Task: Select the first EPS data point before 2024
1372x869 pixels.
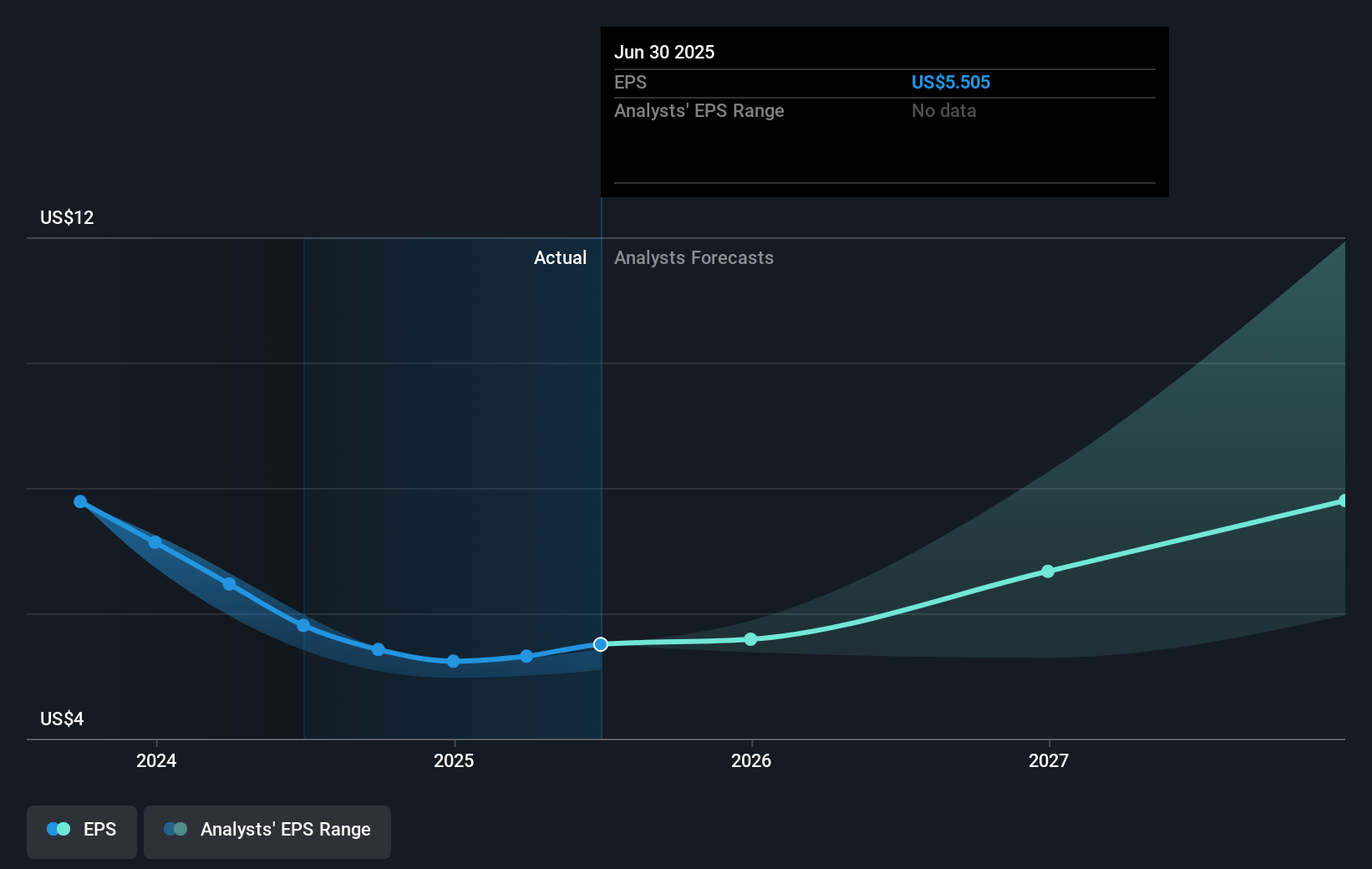Action: click(x=80, y=501)
